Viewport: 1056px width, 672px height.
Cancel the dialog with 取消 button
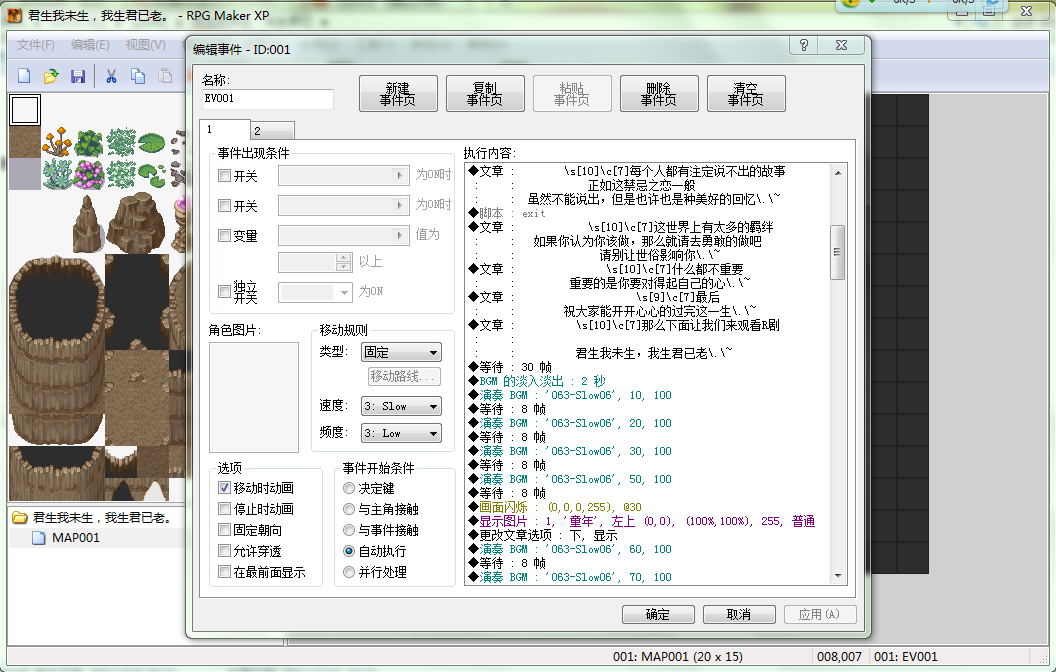point(739,614)
